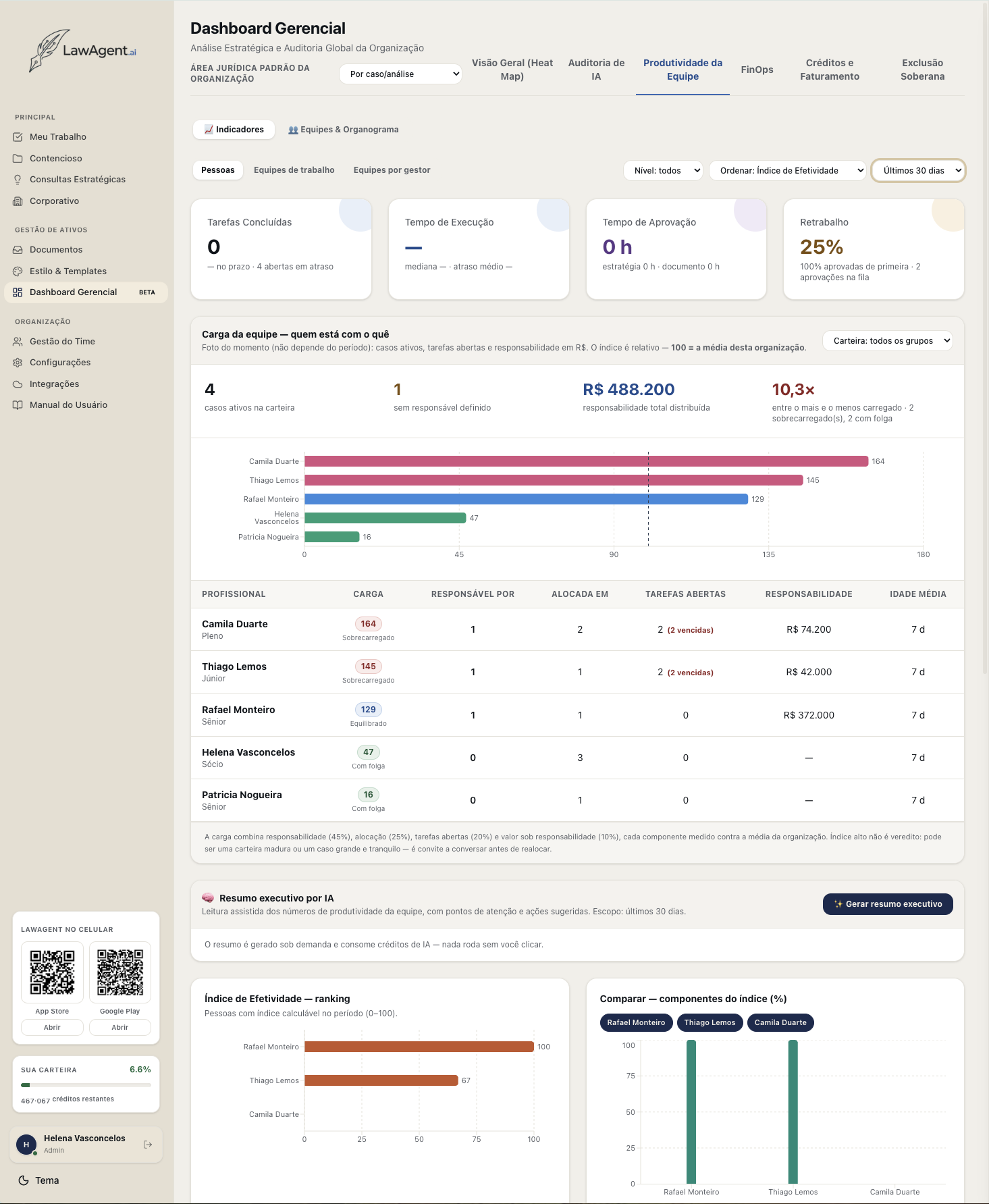Toggle the Rafael Monteiro comparison chip
Viewport: 989px width, 1204px height.
click(636, 1022)
